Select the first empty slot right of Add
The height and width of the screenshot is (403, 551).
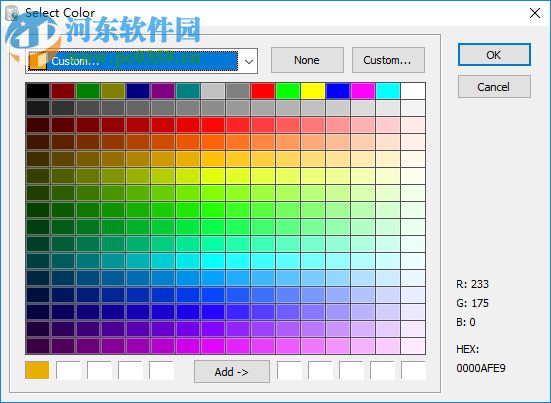[289, 370]
